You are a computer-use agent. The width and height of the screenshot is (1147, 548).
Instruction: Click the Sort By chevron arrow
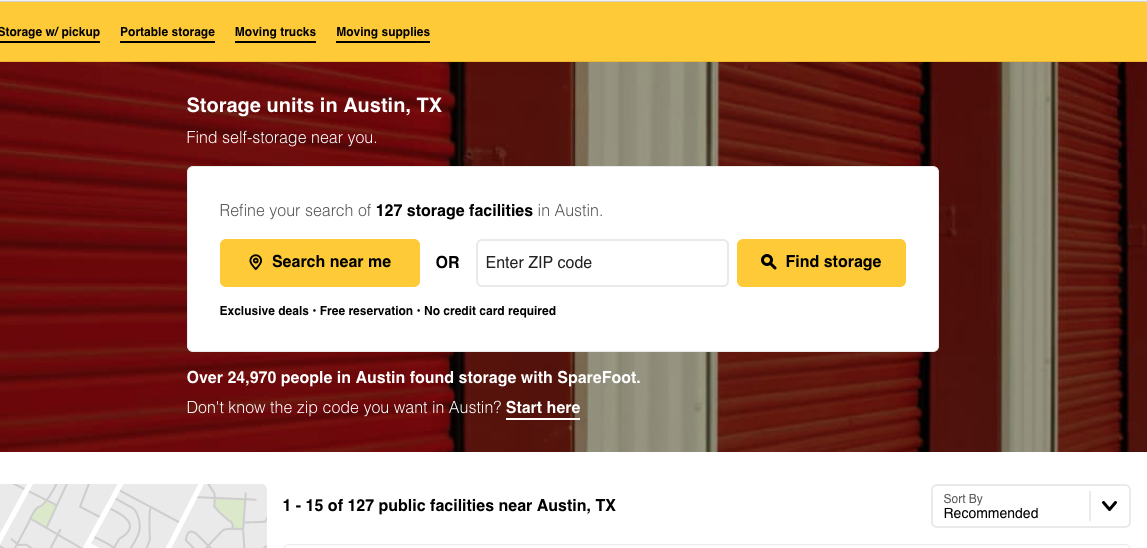tap(1109, 506)
